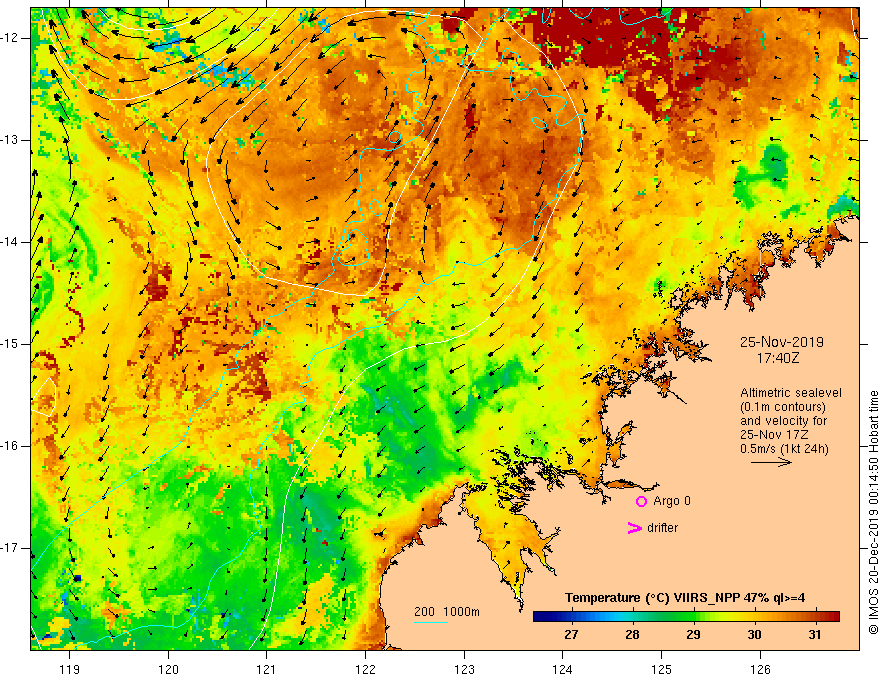Click the (0.1m contours) text

click(783, 407)
